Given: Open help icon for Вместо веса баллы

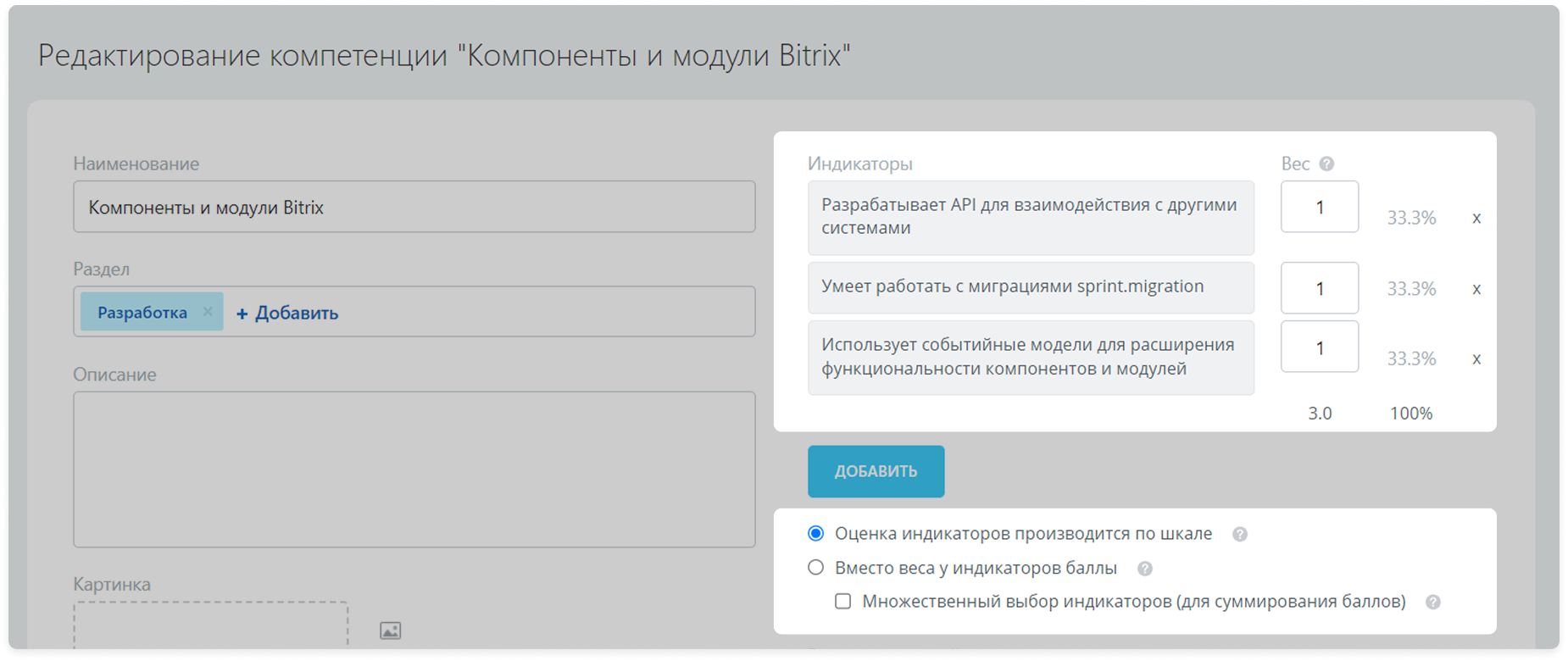Looking at the screenshot, I should [1145, 569].
